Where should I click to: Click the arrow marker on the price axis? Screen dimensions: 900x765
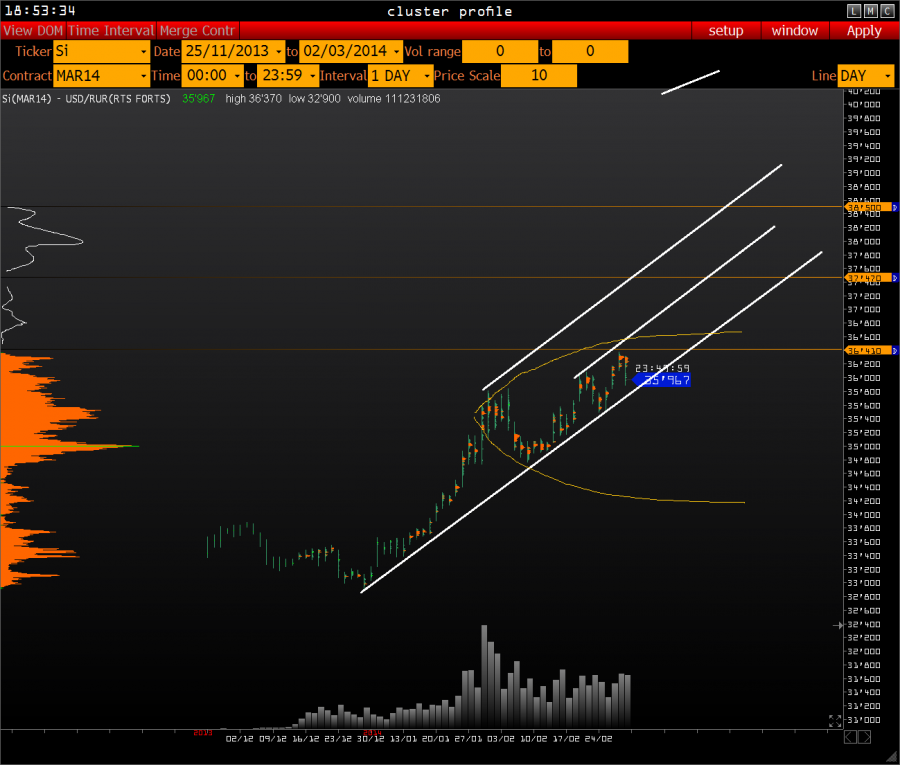point(840,625)
